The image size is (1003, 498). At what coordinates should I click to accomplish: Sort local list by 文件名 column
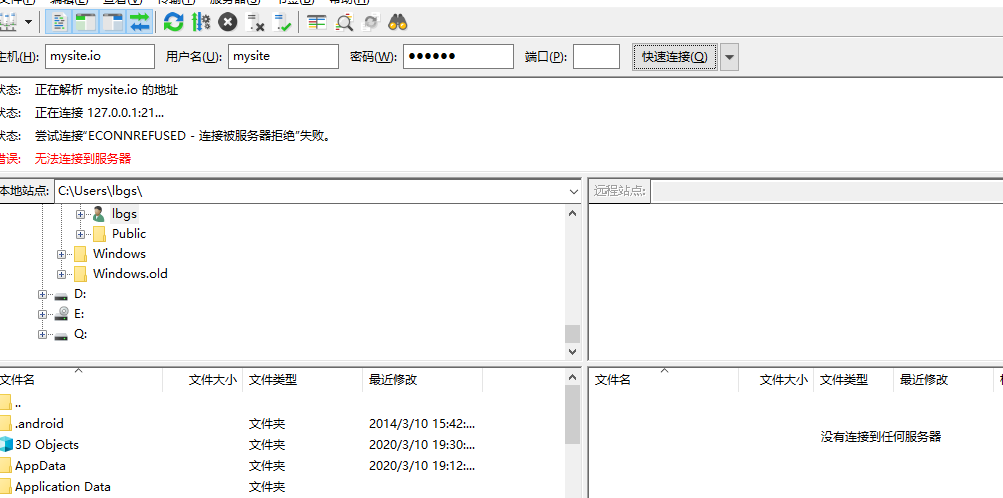pyautogui.click(x=81, y=380)
